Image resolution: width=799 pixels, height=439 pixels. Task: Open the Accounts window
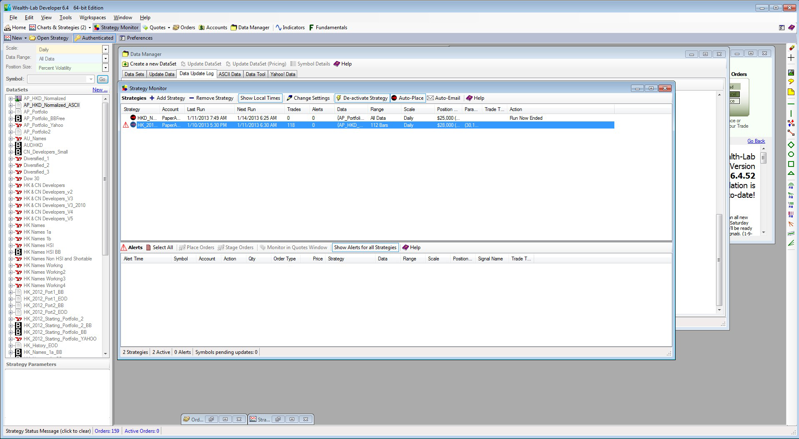[x=213, y=28]
